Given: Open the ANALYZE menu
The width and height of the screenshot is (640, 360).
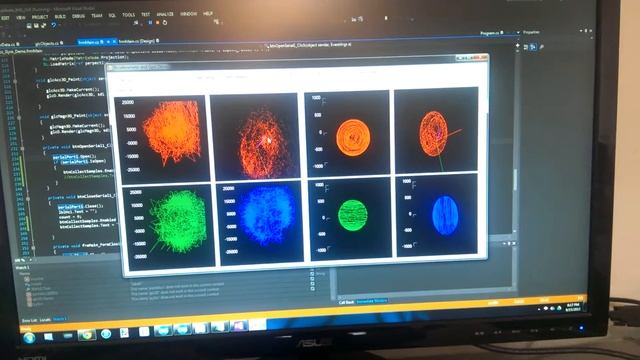Looking at the screenshot, I should (x=165, y=14).
